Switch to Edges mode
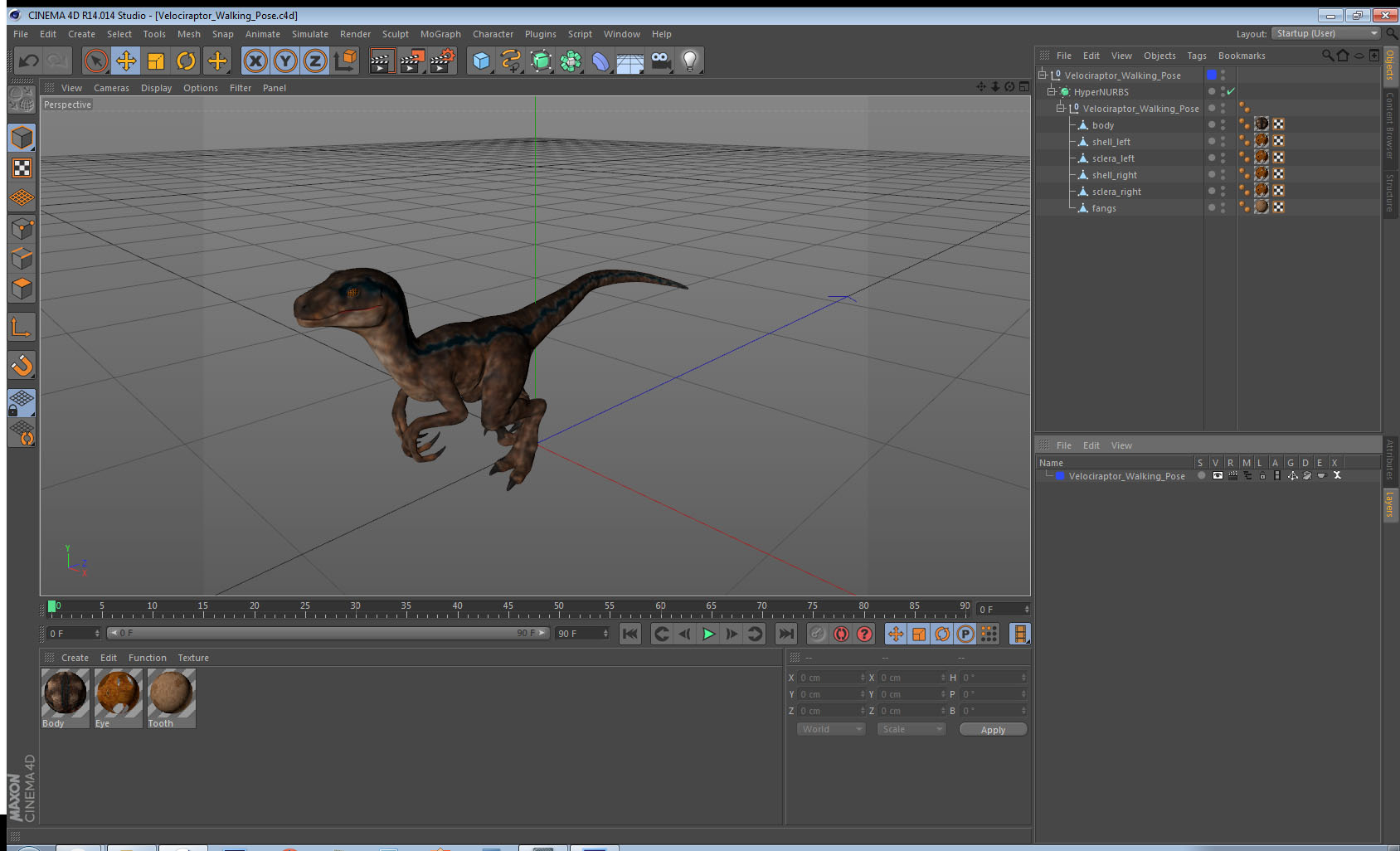Screen dimensions: 1400x851 (x=22, y=258)
